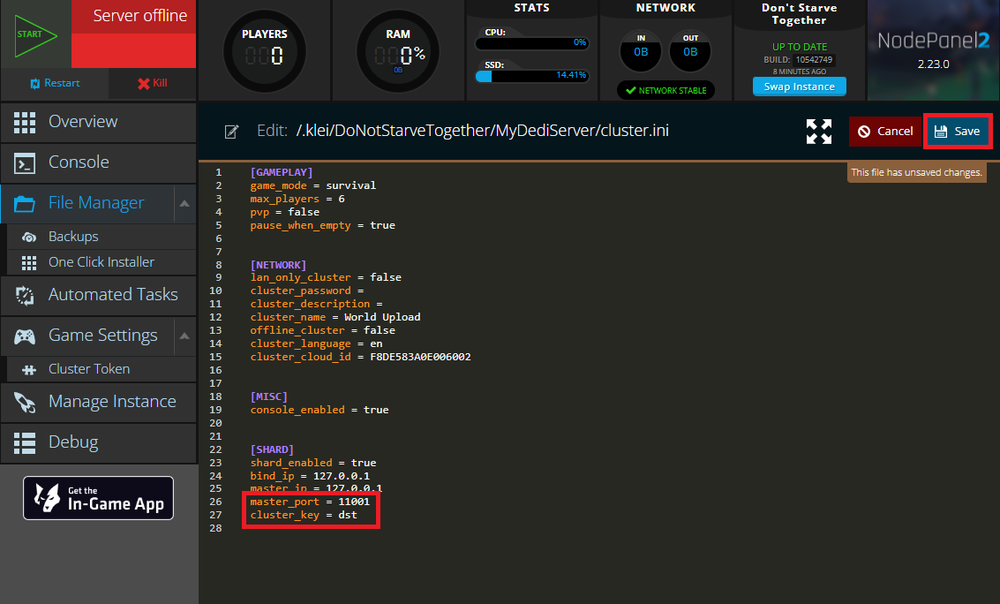Viewport: 1000px width, 604px height.
Task: Open the One Click Installer page
Action: coord(101,262)
